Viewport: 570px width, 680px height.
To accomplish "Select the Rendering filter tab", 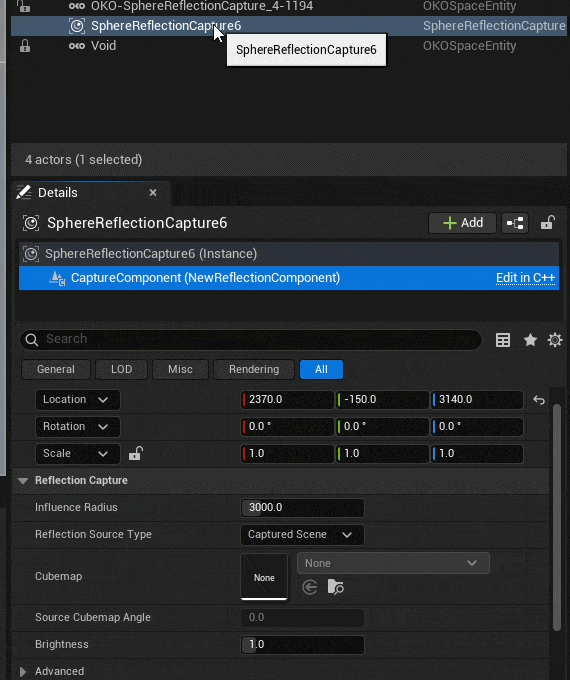I will 254,369.
